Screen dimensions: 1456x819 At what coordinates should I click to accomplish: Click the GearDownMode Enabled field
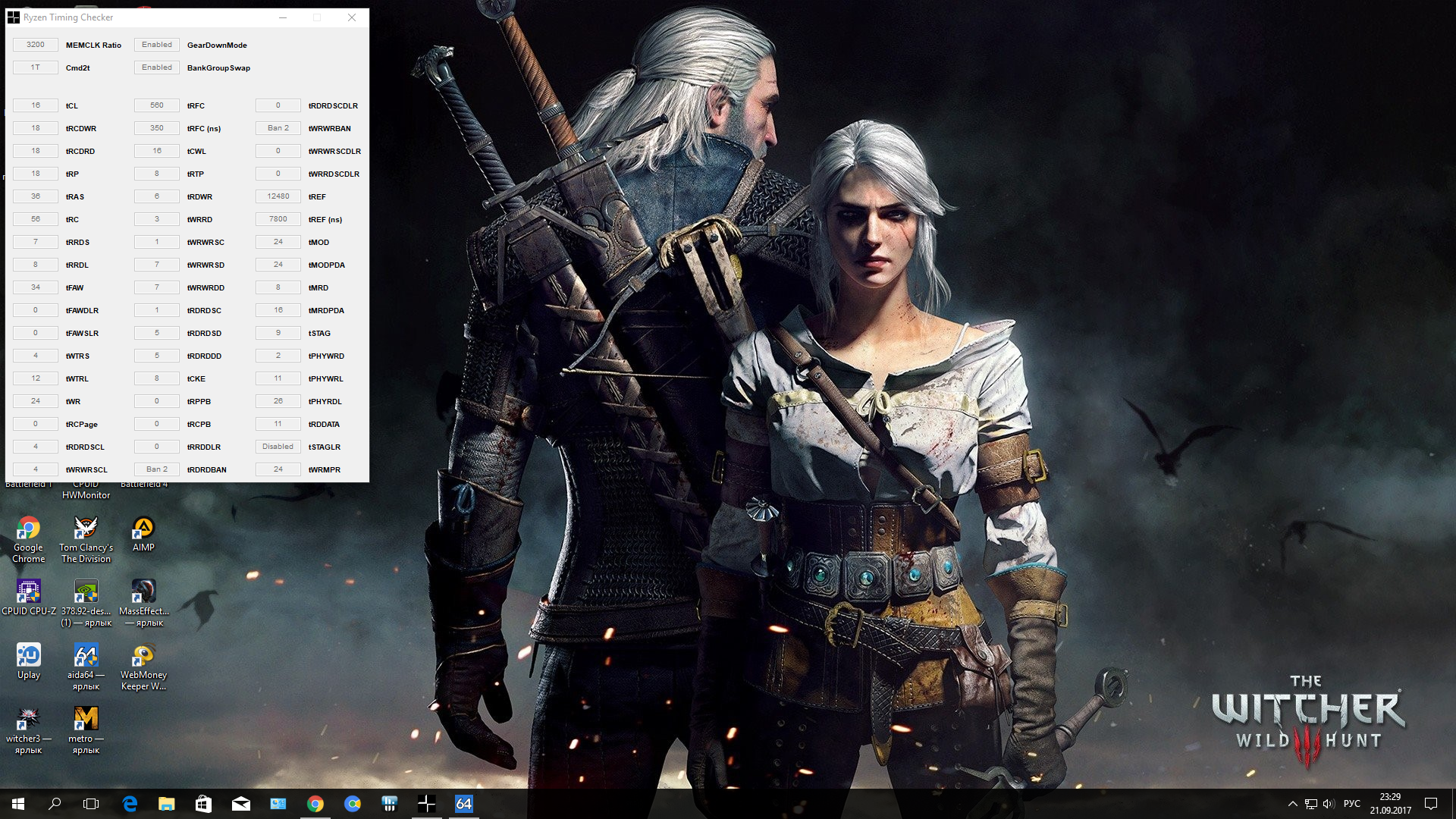157,45
